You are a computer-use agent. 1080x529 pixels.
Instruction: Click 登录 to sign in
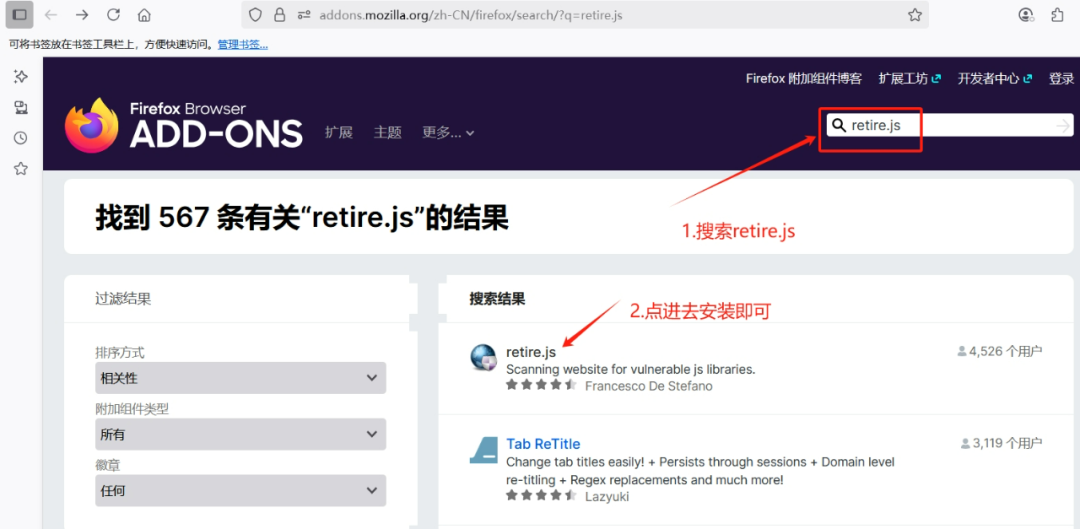click(1061, 79)
